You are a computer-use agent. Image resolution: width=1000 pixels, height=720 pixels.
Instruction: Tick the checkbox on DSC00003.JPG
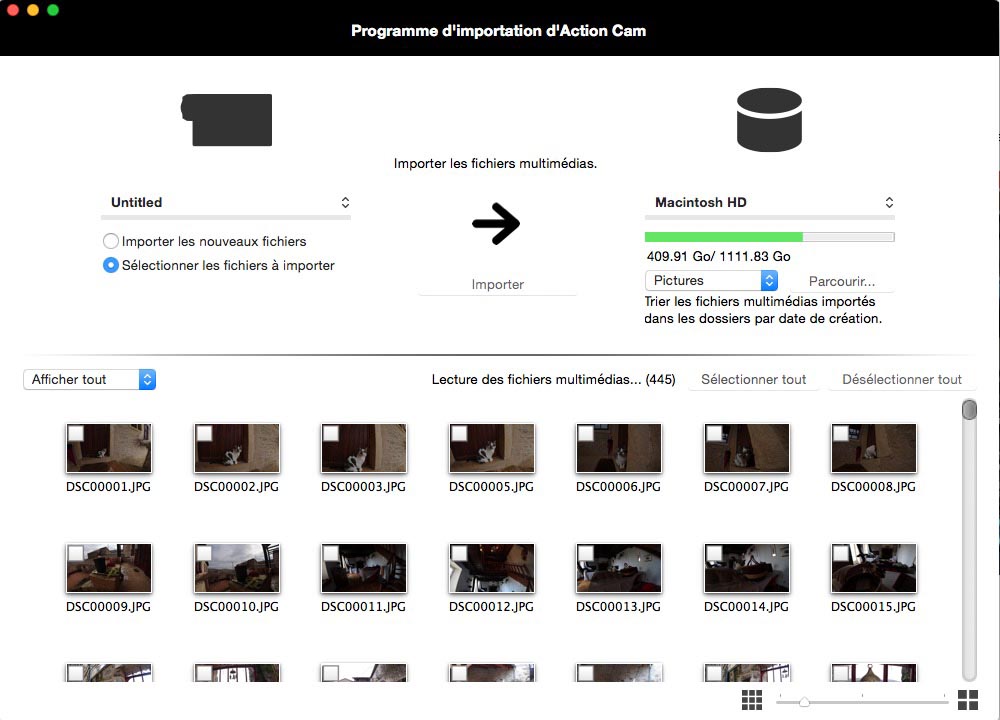tap(331, 434)
